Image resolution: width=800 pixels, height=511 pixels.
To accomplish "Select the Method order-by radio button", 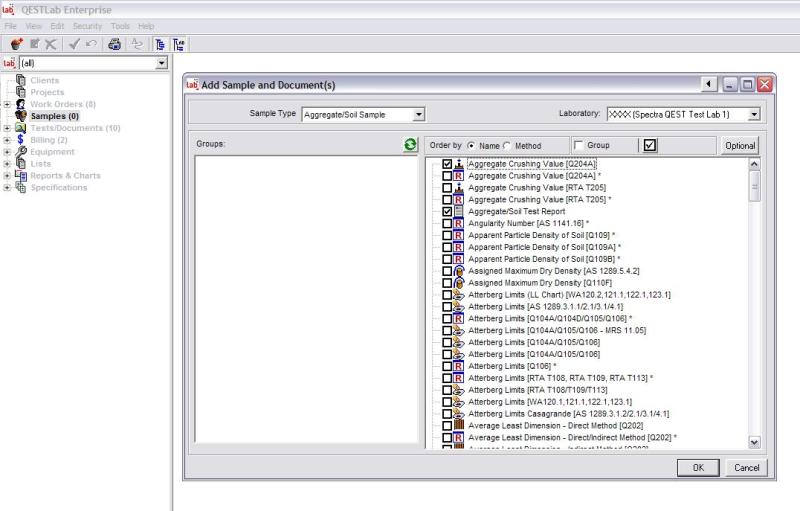I will (x=507, y=146).
